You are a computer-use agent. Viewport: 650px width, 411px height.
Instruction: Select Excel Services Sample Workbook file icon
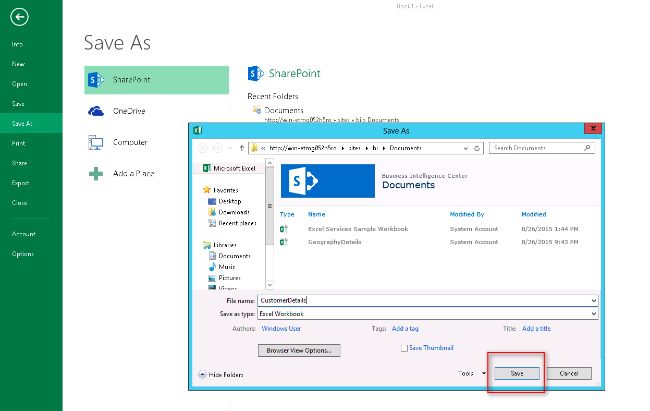click(284, 229)
